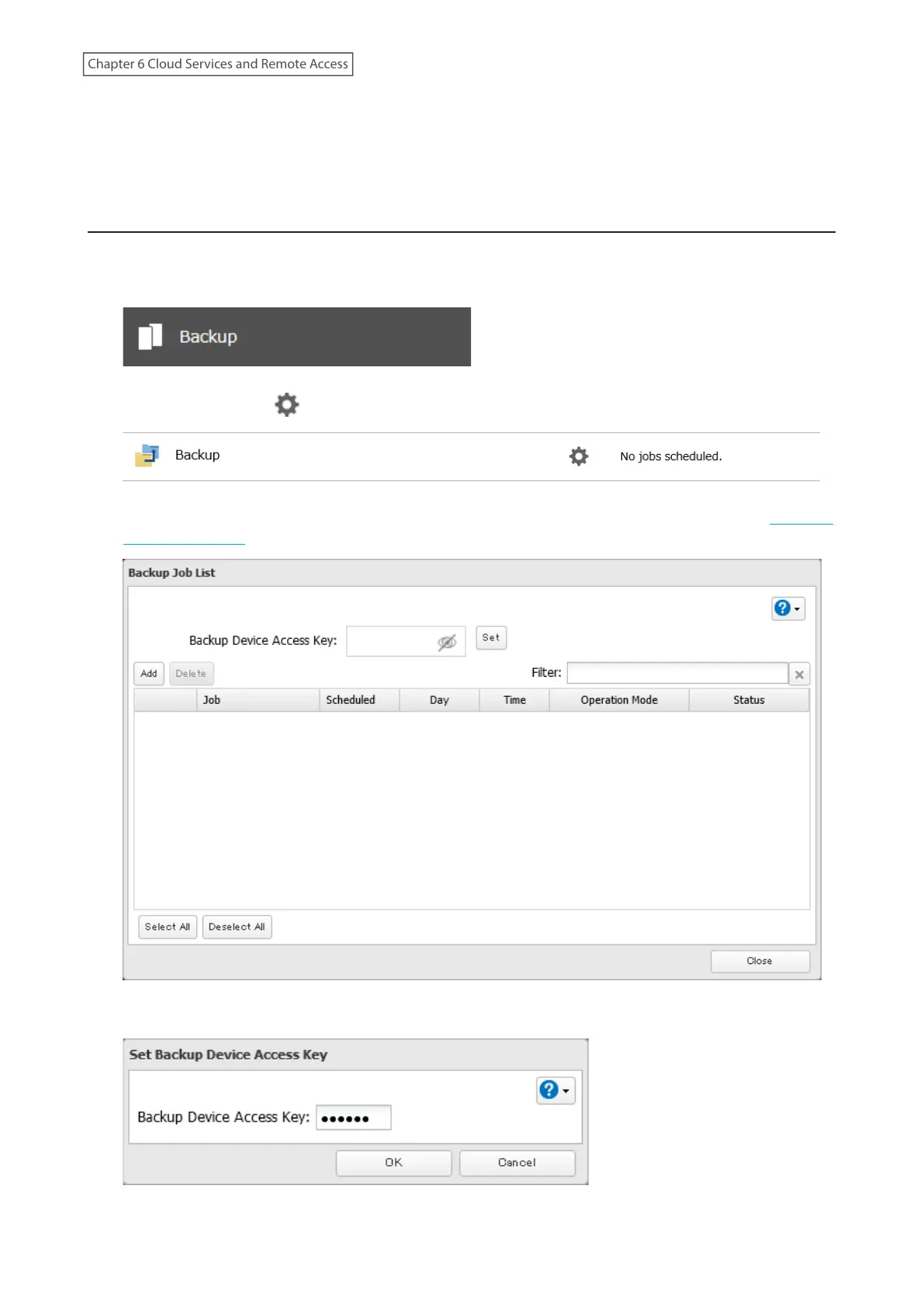Click the Backup Device Access Key password field
The image size is (924, 1307).
click(354, 1118)
